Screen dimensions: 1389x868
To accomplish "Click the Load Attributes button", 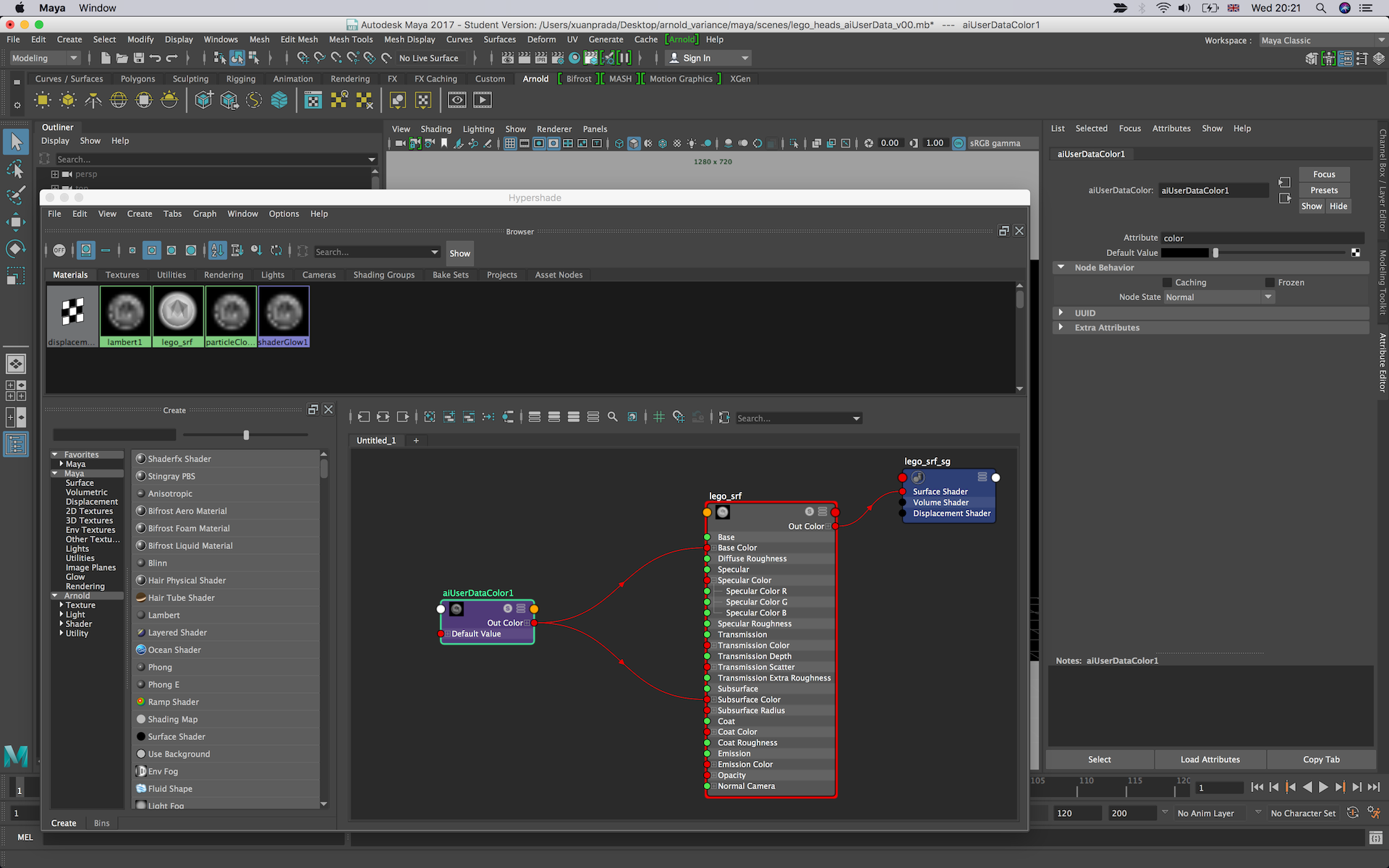I will coord(1210,759).
